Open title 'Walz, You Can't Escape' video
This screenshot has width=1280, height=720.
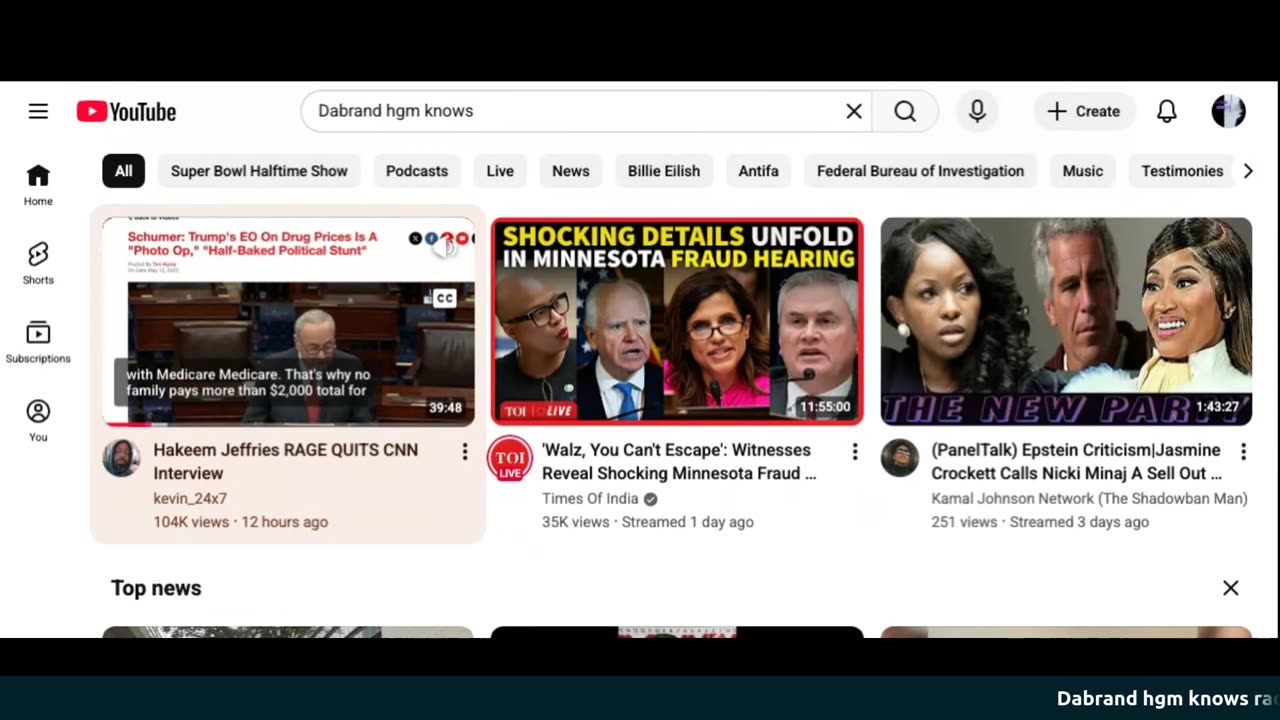click(679, 461)
